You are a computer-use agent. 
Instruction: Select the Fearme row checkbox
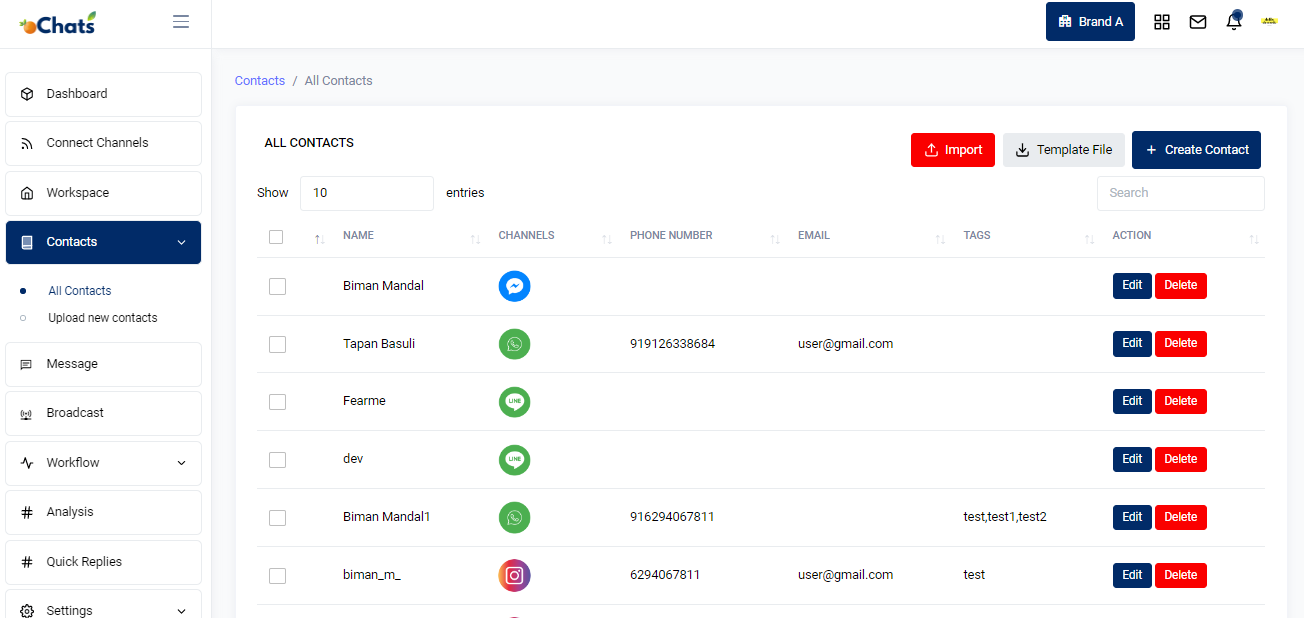pyautogui.click(x=277, y=401)
